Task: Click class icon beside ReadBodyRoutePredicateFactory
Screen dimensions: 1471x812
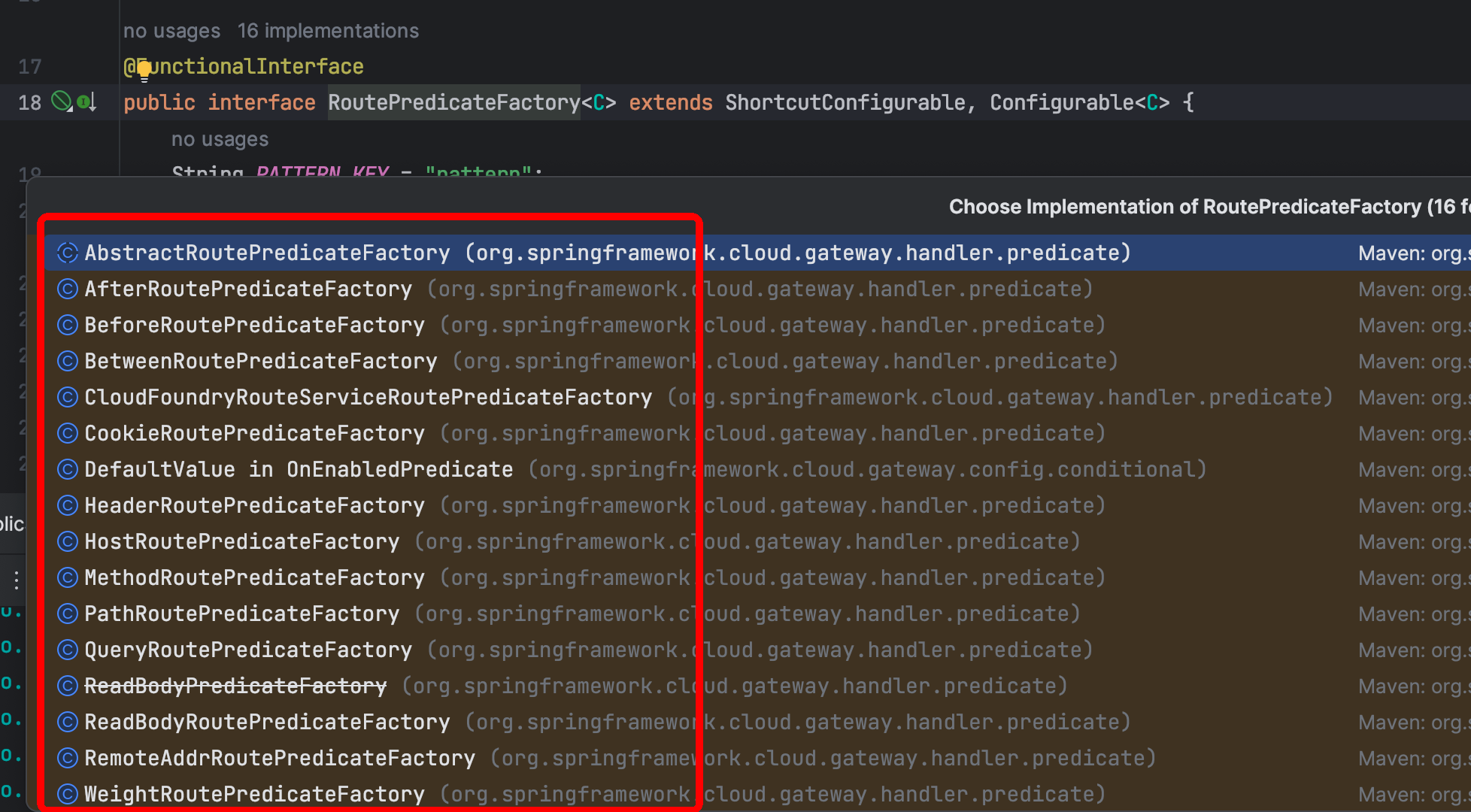Action: point(68,722)
